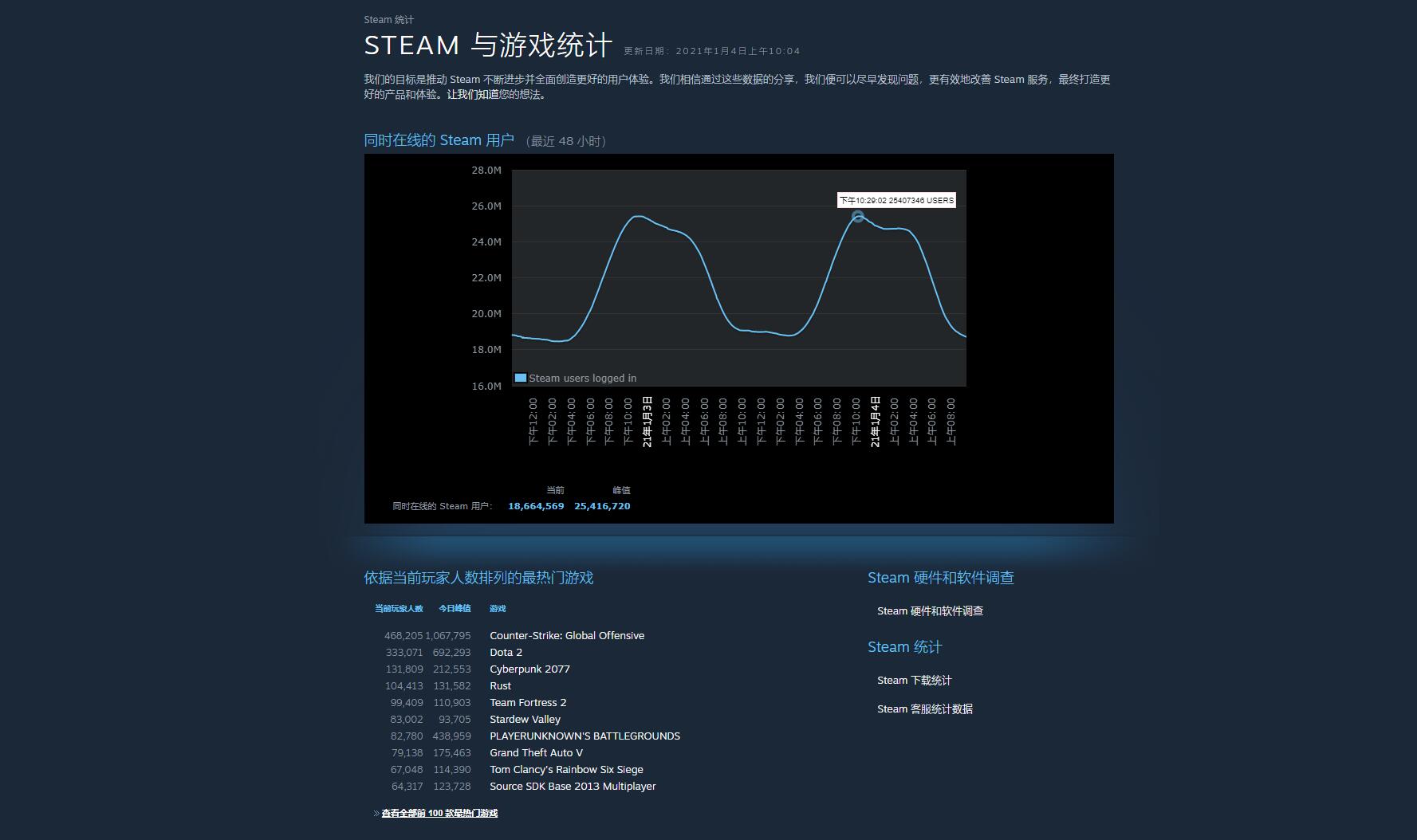This screenshot has width=1417, height=840.
Task: Click Cyberpunk 2077's current count '131,809'
Action: (x=404, y=669)
